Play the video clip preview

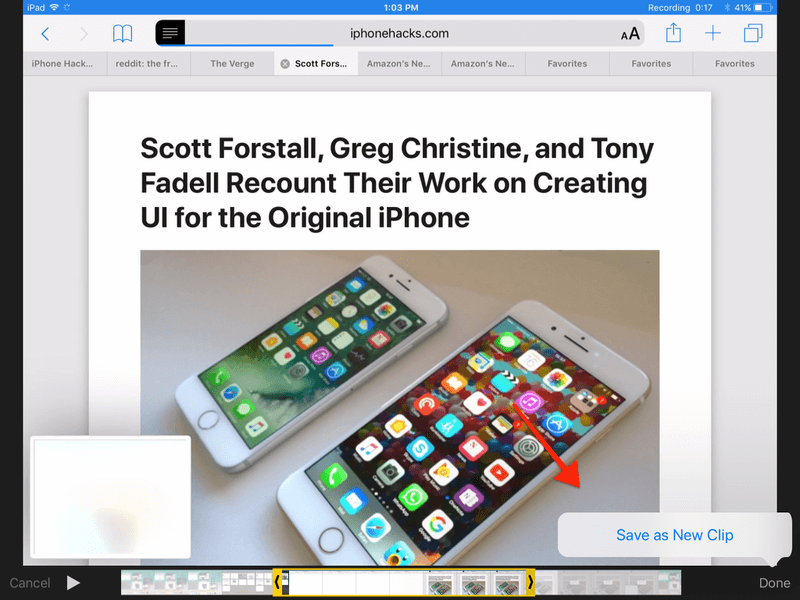point(73,582)
